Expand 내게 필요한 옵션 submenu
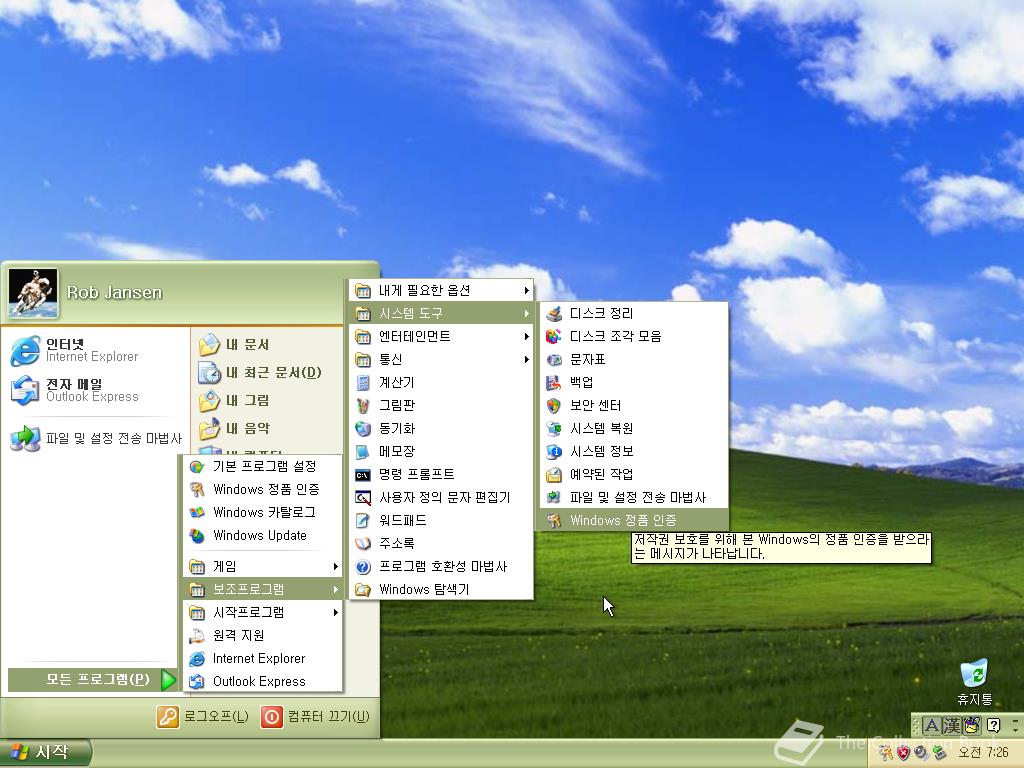 point(441,291)
